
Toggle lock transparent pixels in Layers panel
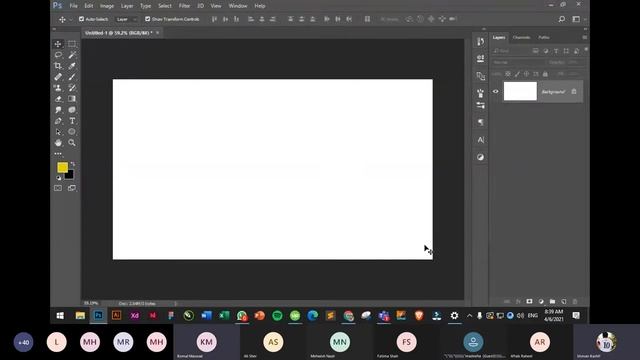[508, 74]
